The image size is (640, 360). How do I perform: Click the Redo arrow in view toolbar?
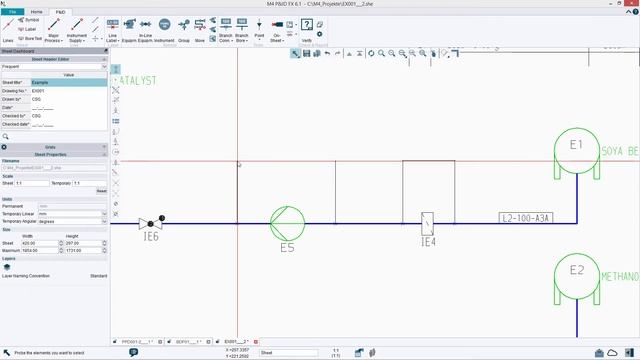pos(338,53)
